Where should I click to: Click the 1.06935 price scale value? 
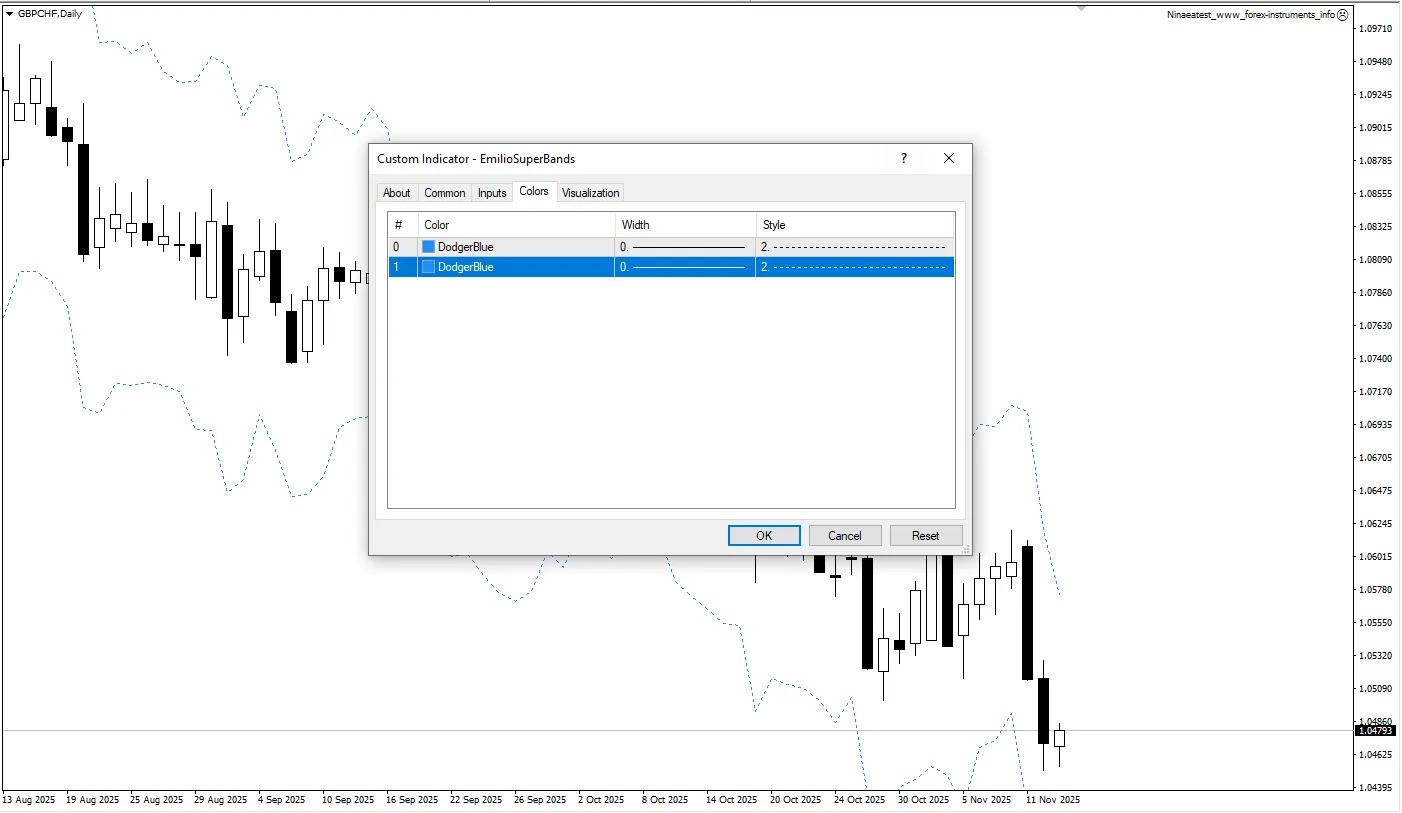coord(1375,425)
